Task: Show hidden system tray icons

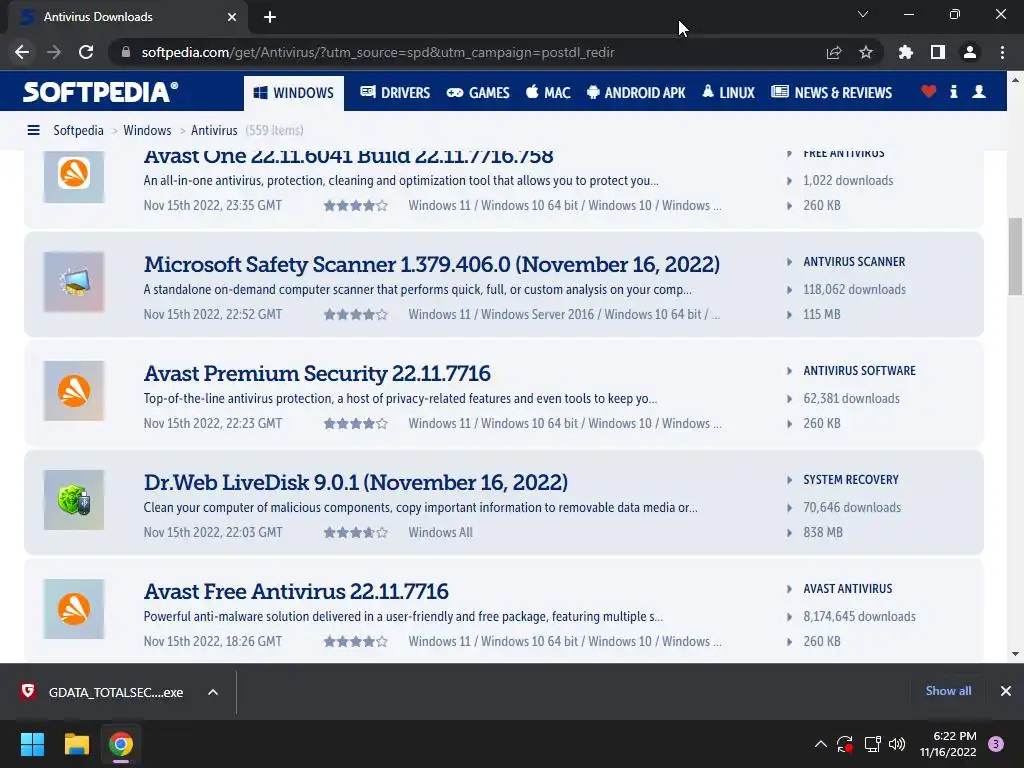Action: pos(821,744)
